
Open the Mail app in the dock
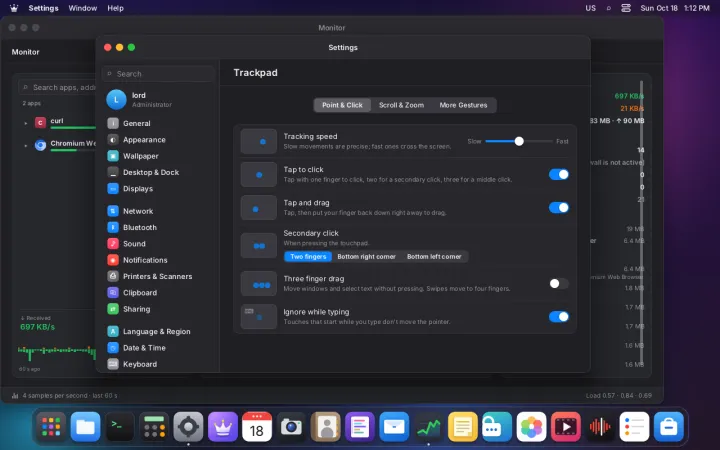(394, 427)
